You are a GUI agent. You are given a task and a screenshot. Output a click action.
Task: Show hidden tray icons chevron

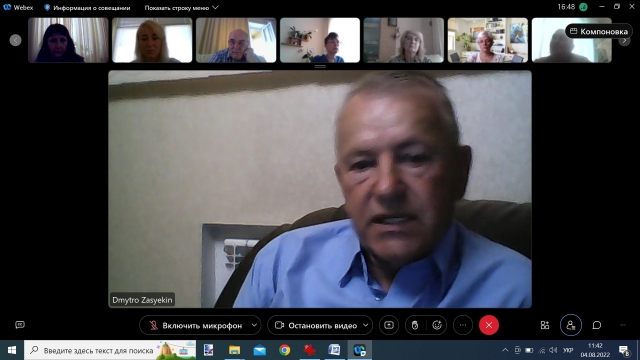point(505,350)
